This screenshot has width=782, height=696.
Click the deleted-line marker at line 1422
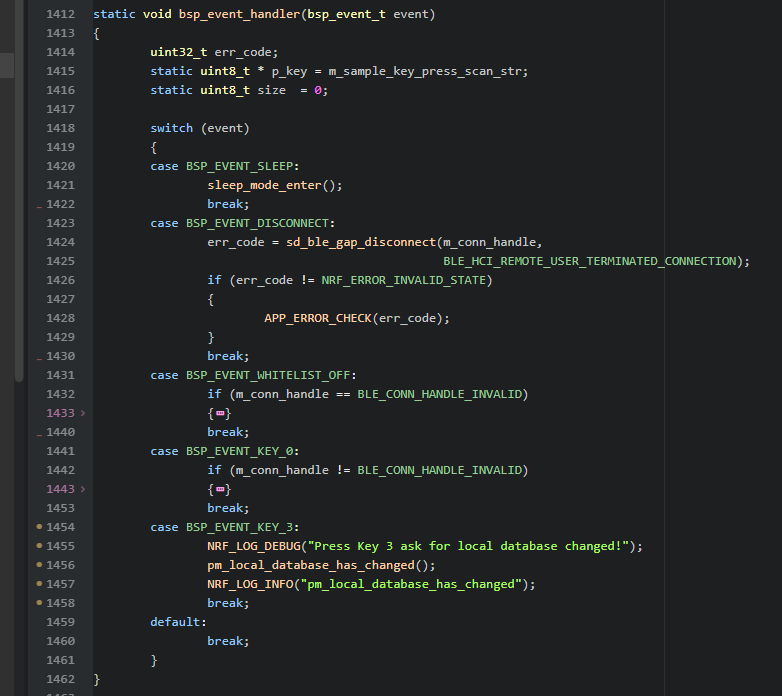(x=39, y=206)
